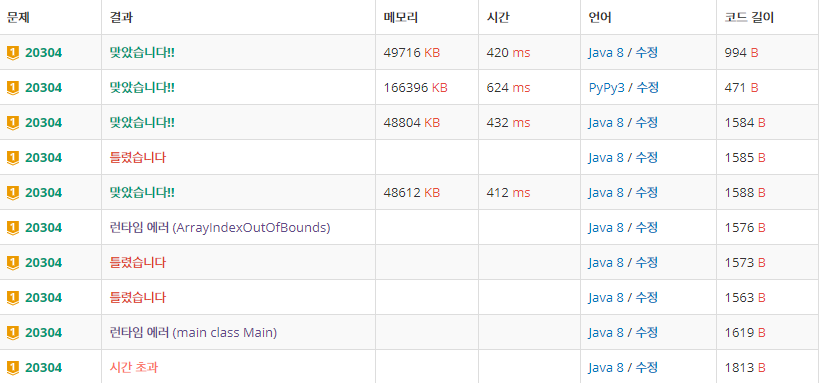Screen dimensions: 819x383
Task: Click the tier badge icon in the 1584 B row
Action: pyautogui.click(x=13, y=122)
